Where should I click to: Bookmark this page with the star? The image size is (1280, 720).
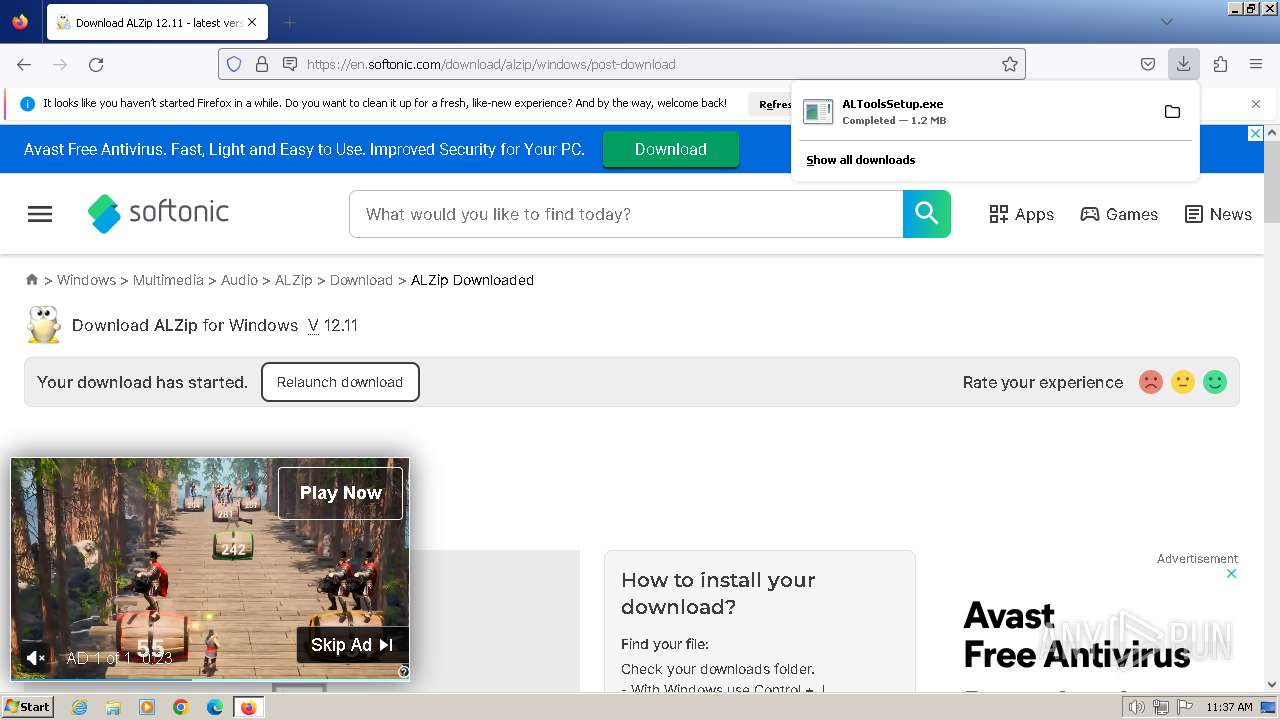pos(1010,64)
